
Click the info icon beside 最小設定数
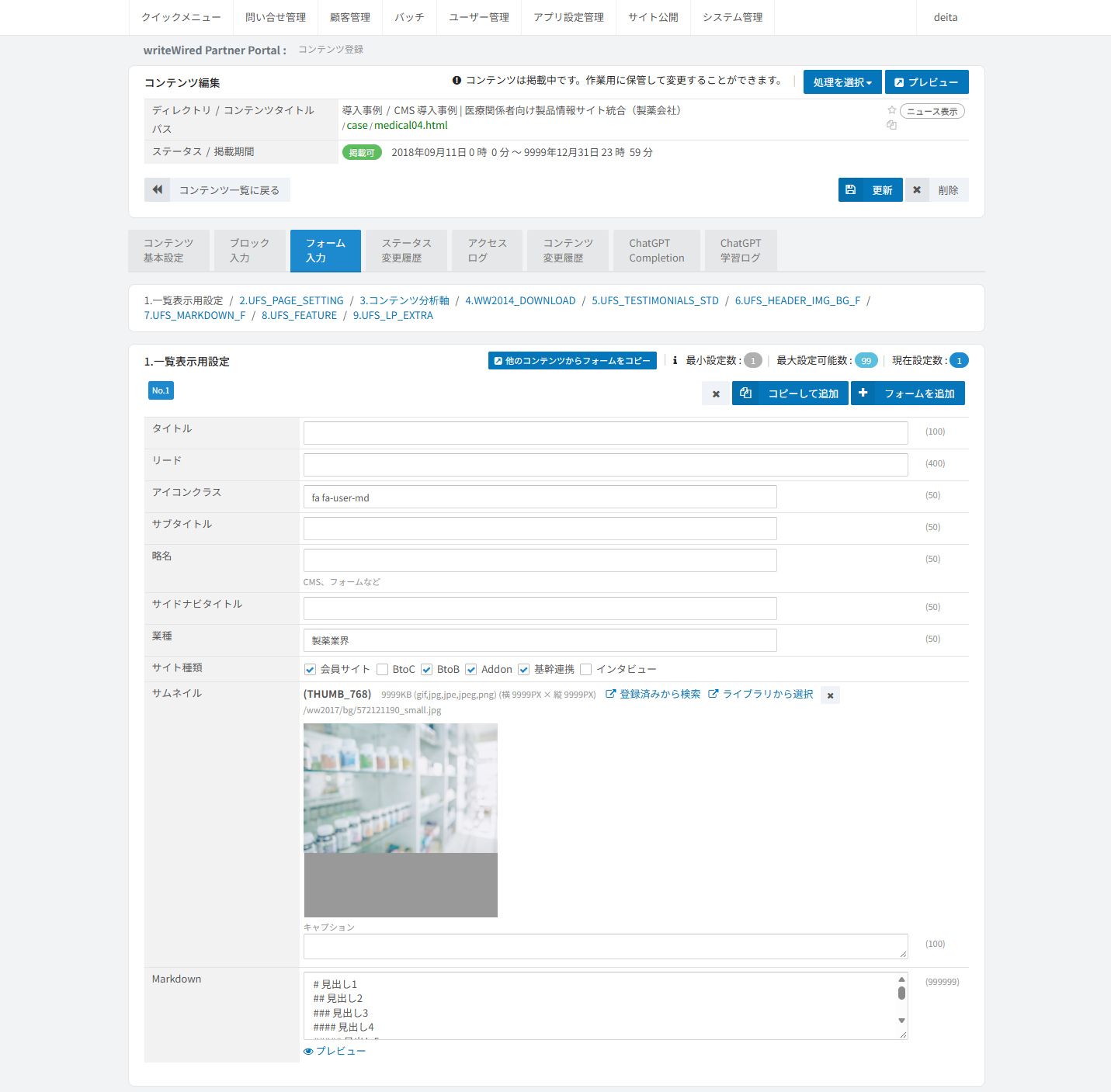pyautogui.click(x=675, y=360)
